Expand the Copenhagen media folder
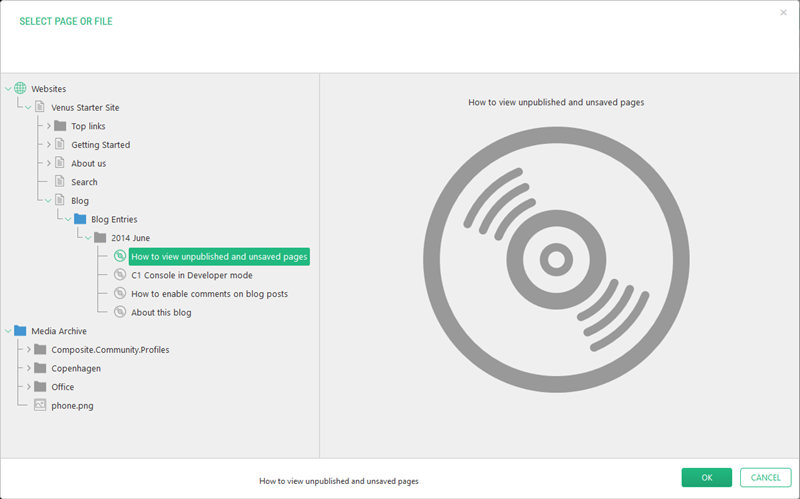Viewport: 800px width, 499px height. 29,368
